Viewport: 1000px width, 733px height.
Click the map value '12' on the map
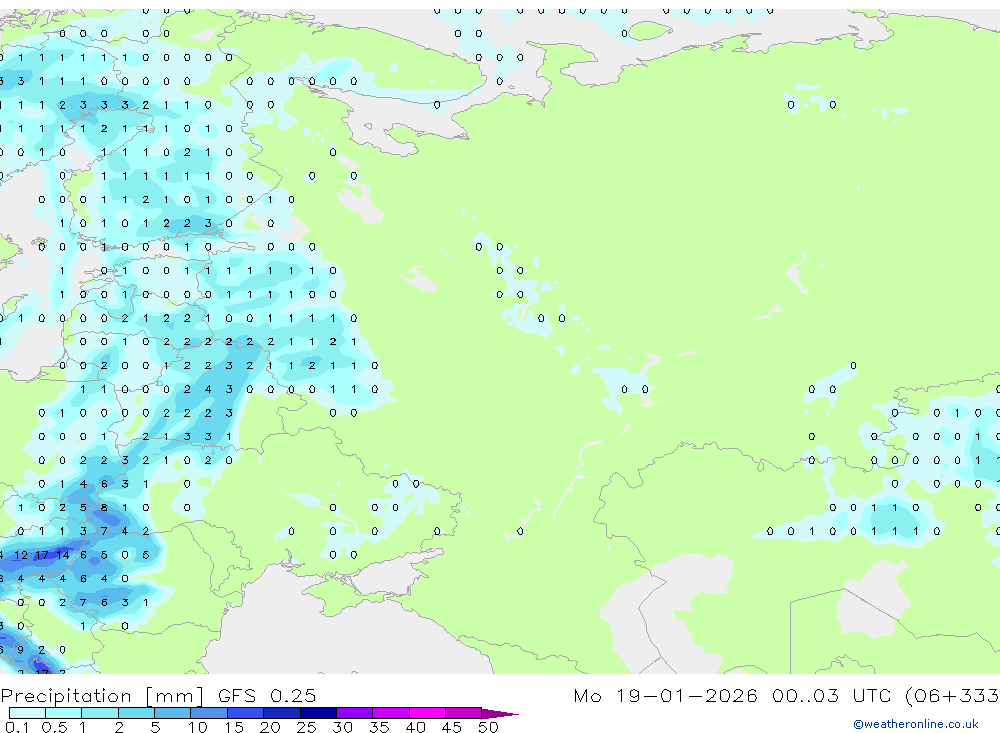click(21, 555)
